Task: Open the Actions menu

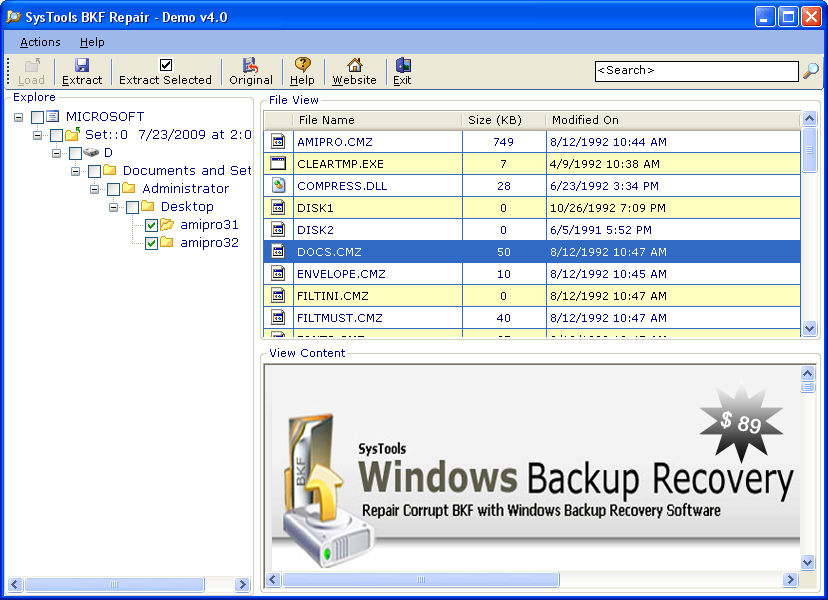Action: 40,42
